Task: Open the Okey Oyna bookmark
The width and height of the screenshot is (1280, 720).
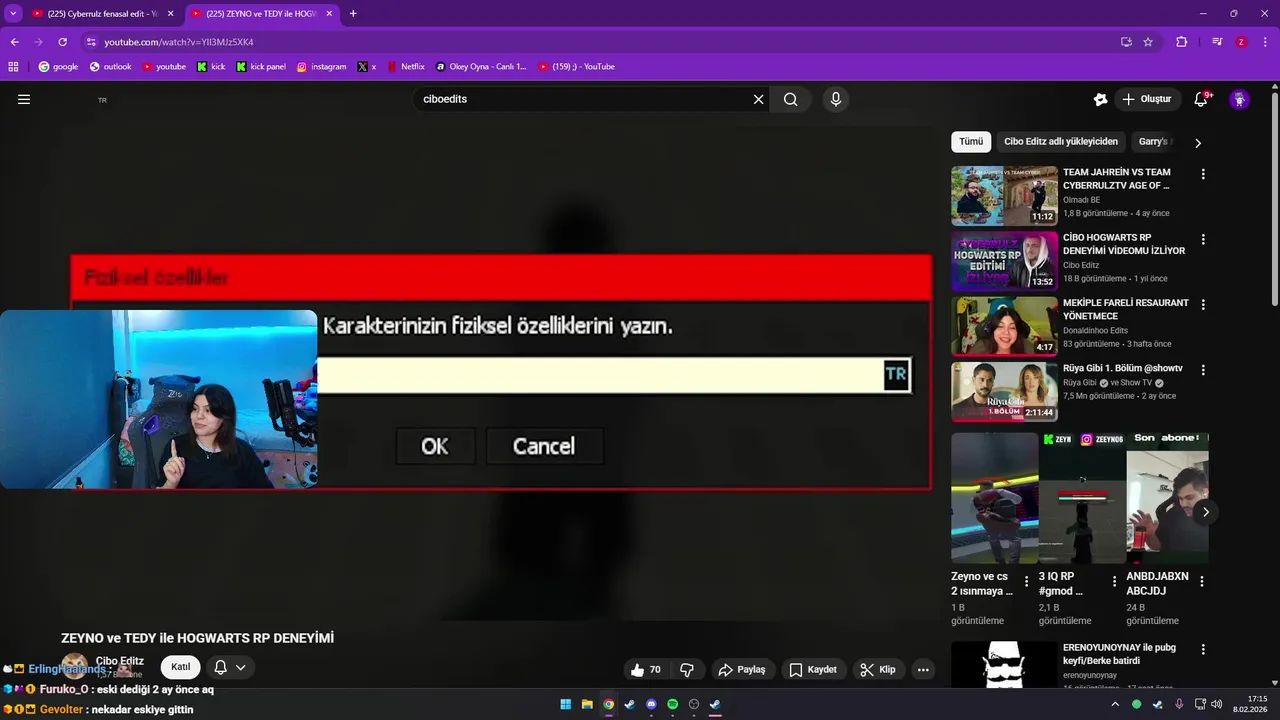Action: point(480,67)
